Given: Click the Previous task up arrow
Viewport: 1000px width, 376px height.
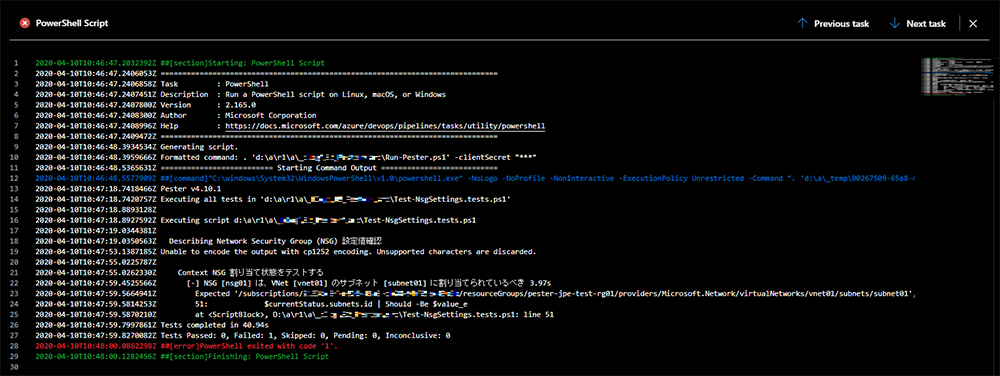Looking at the screenshot, I should coord(802,24).
